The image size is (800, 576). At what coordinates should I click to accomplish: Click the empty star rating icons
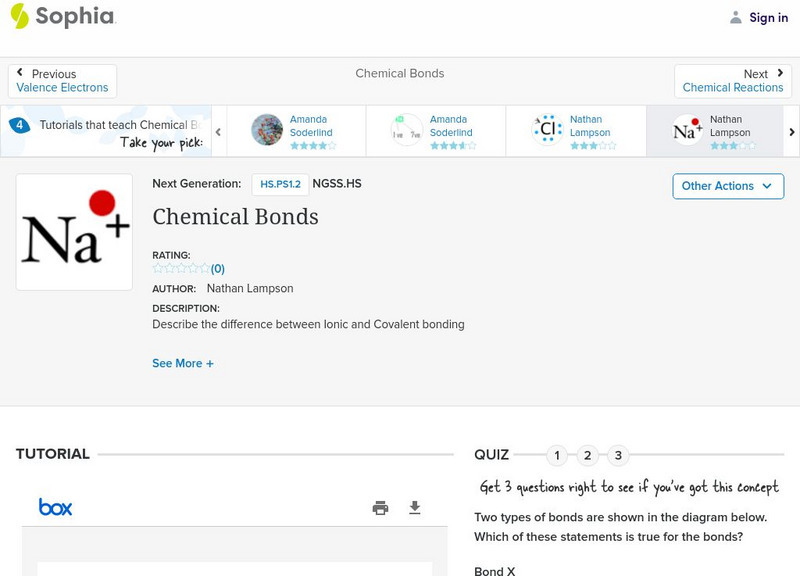181,268
